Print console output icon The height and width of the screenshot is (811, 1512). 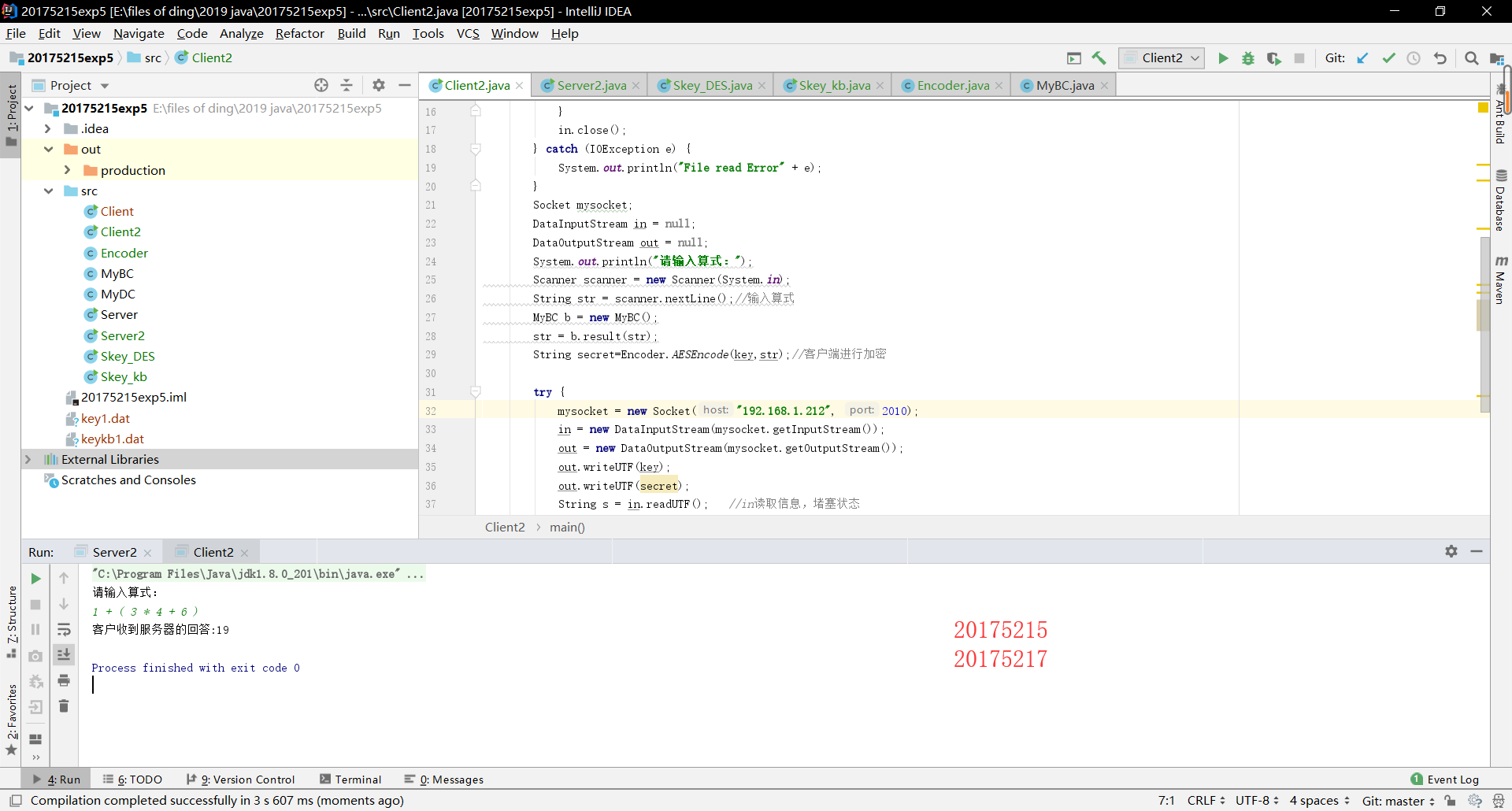pyautogui.click(x=64, y=680)
